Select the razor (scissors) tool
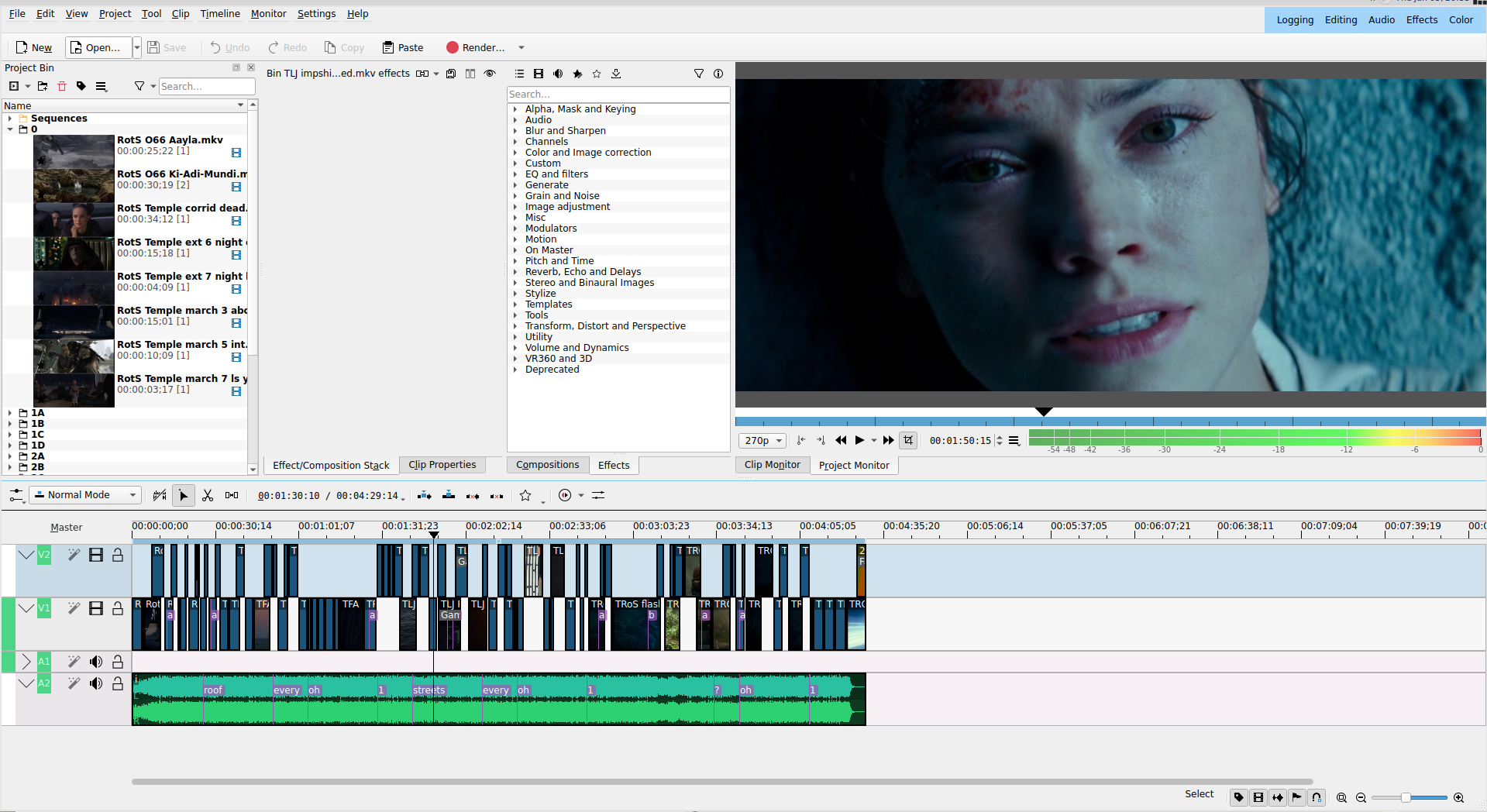The width and height of the screenshot is (1487, 812). click(208, 495)
